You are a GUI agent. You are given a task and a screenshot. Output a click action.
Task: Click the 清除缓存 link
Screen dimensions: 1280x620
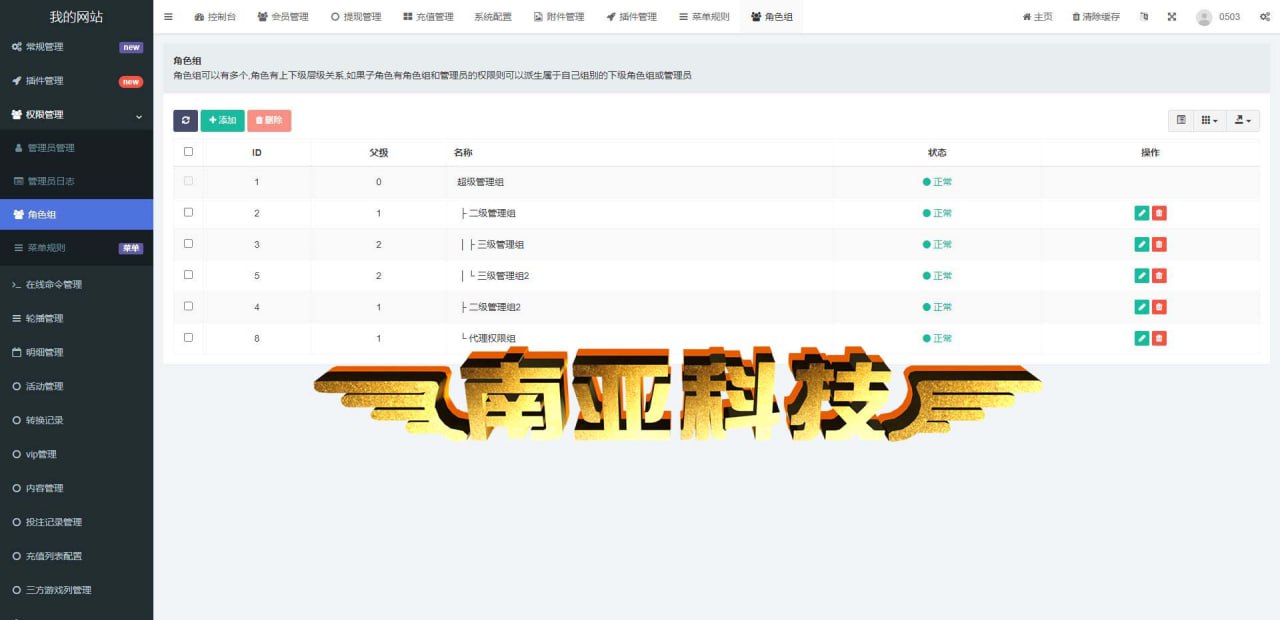1096,17
